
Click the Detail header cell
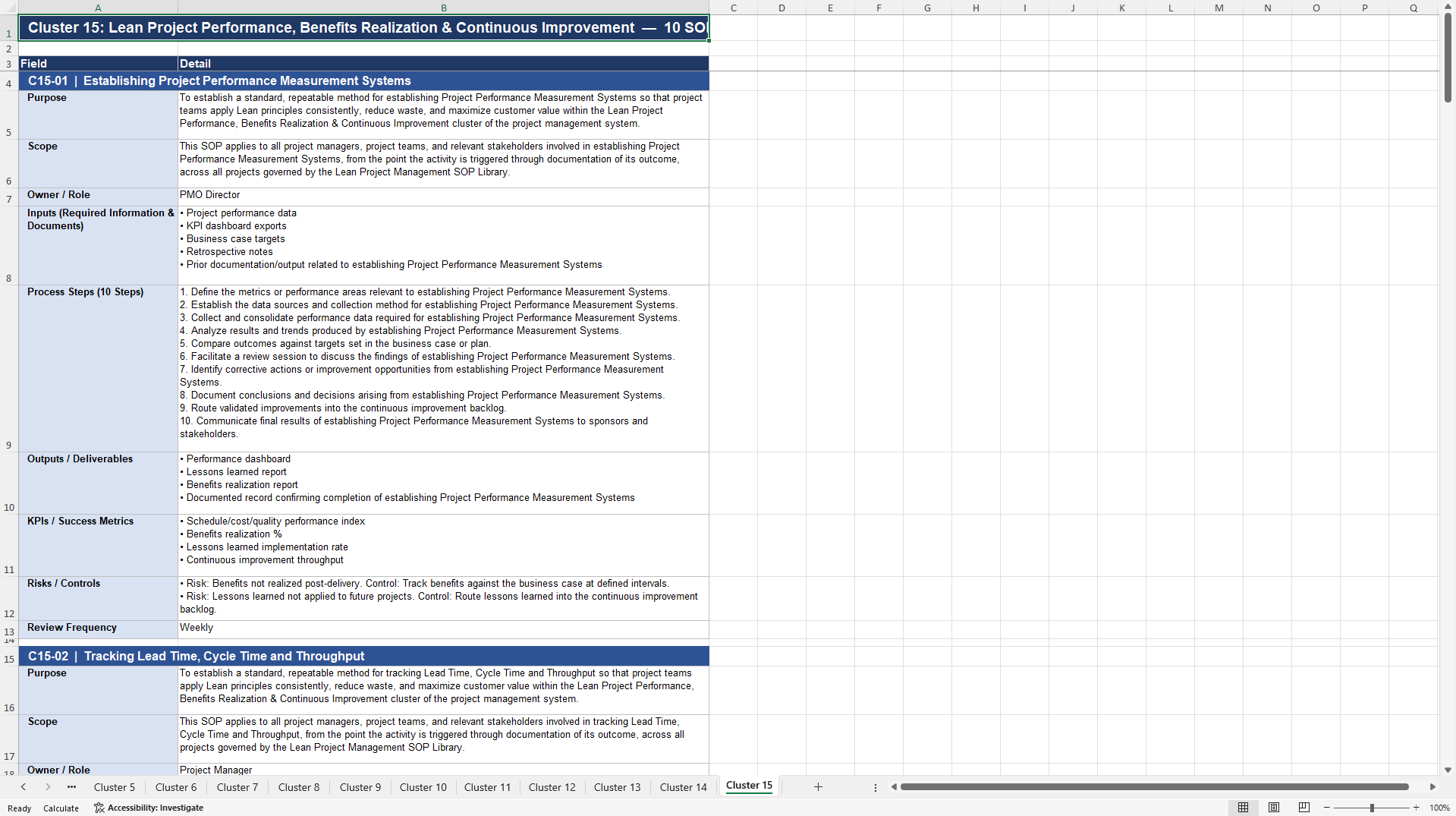click(x=444, y=64)
